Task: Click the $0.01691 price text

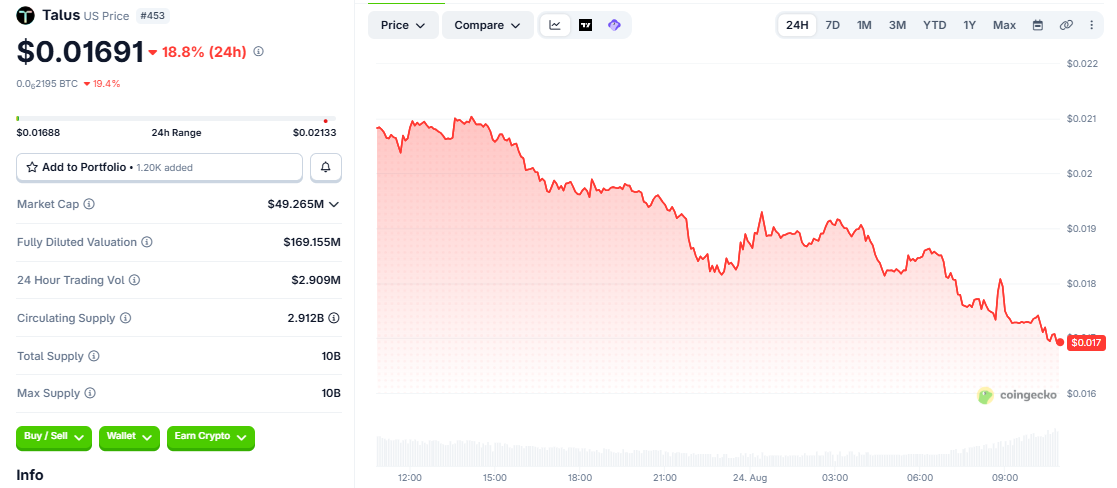Action: coord(80,51)
